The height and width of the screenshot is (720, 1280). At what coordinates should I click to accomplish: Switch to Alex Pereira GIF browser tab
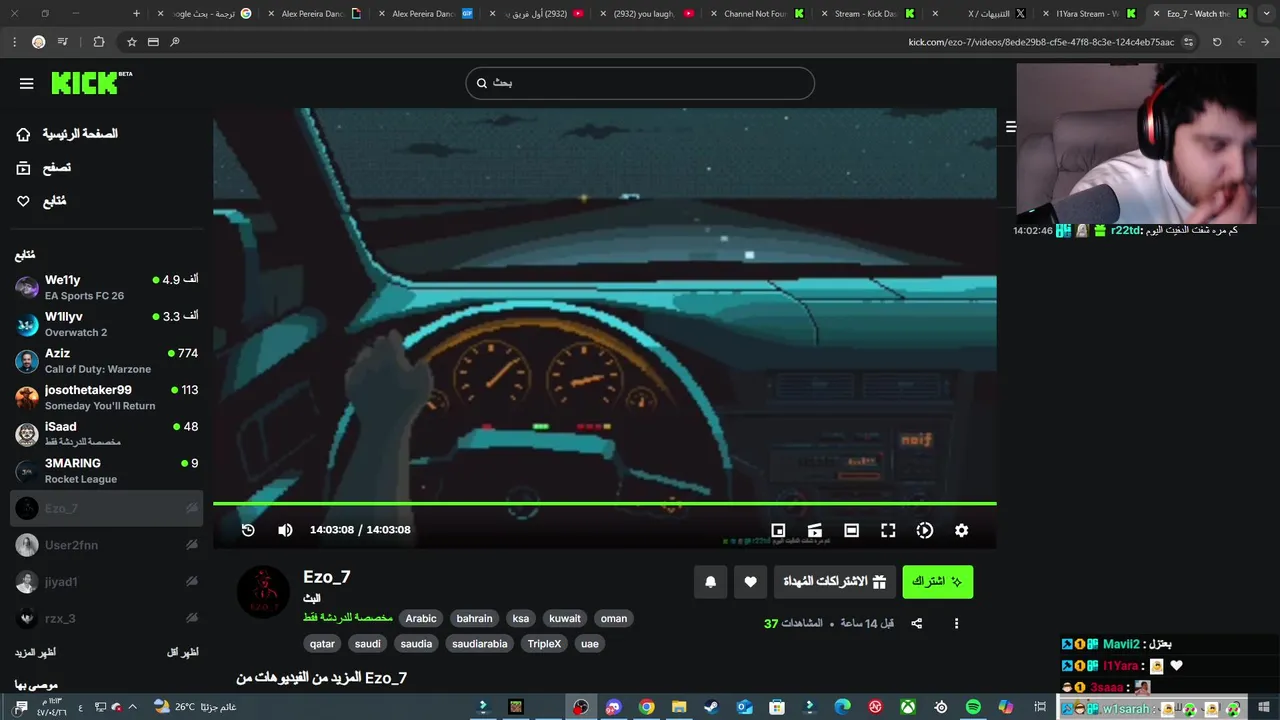pyautogui.click(x=426, y=14)
